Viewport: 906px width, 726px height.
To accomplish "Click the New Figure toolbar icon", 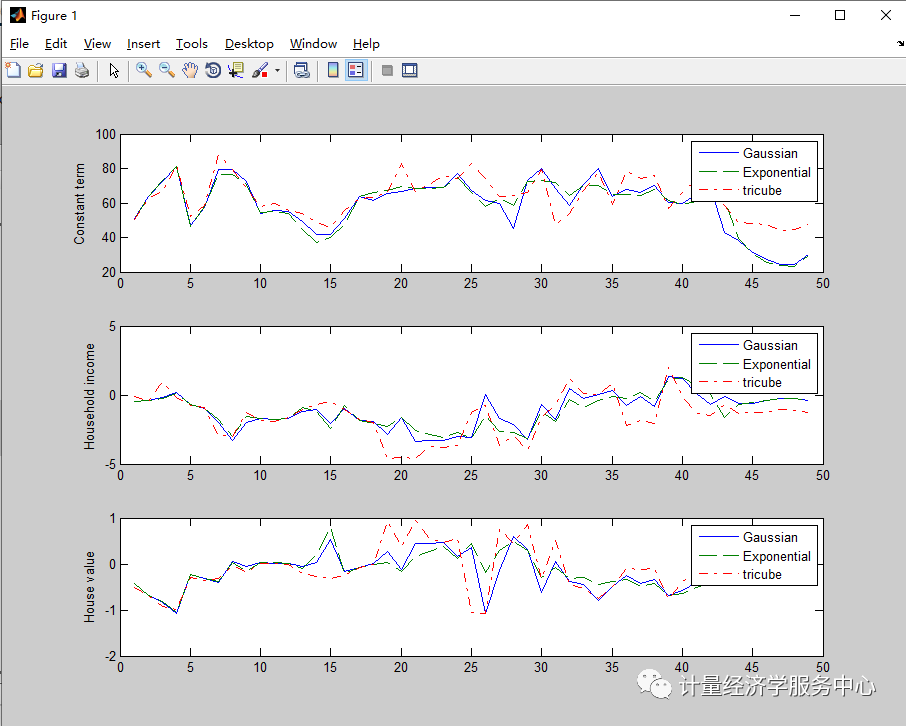I will (x=13, y=71).
